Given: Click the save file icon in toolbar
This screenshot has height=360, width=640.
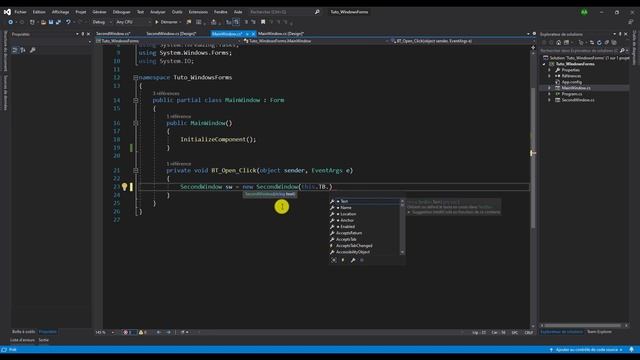Looking at the screenshot, I should pos(51,22).
